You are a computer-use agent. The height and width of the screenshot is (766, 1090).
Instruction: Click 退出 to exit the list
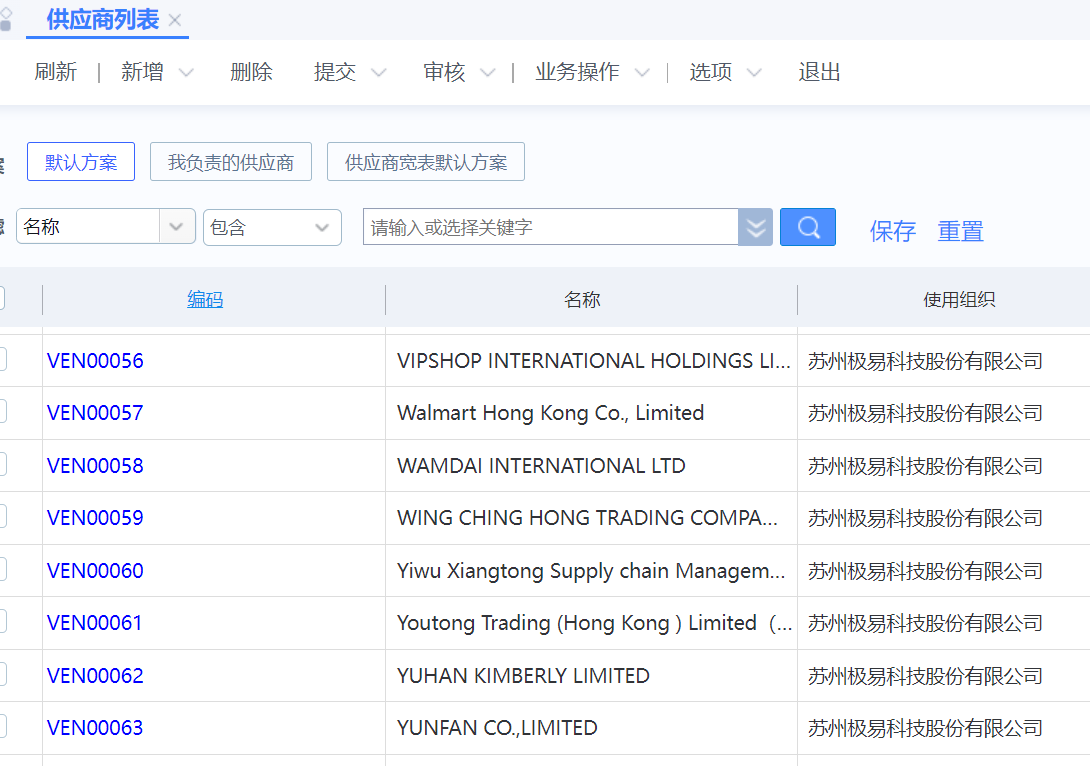[820, 72]
